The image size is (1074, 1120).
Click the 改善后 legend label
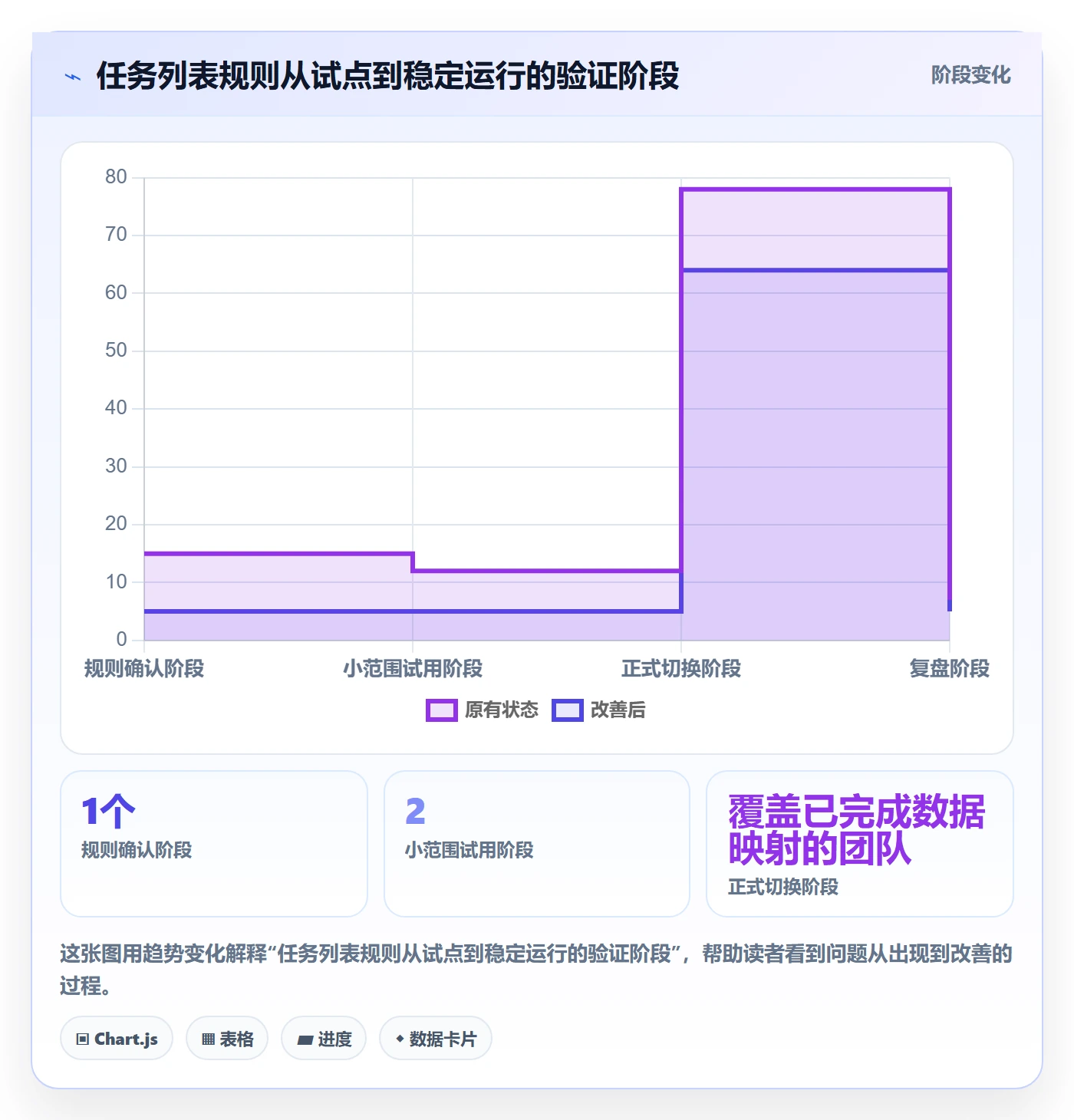click(x=618, y=710)
